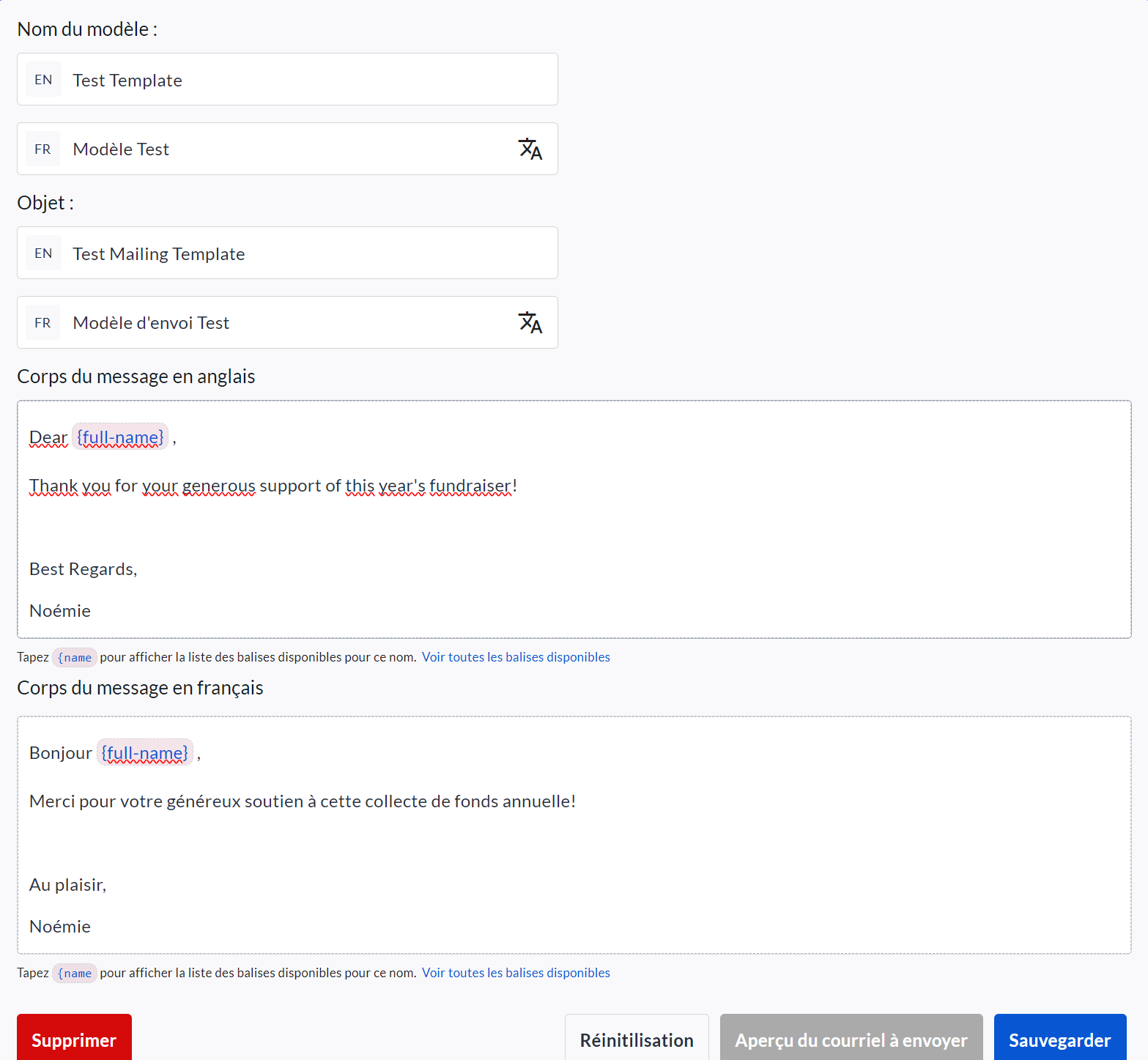Screen dimensions: 1148x1060
Task: Open 'Voir toutes les balises disponibles' under French body
Action: pyautogui.click(x=516, y=973)
